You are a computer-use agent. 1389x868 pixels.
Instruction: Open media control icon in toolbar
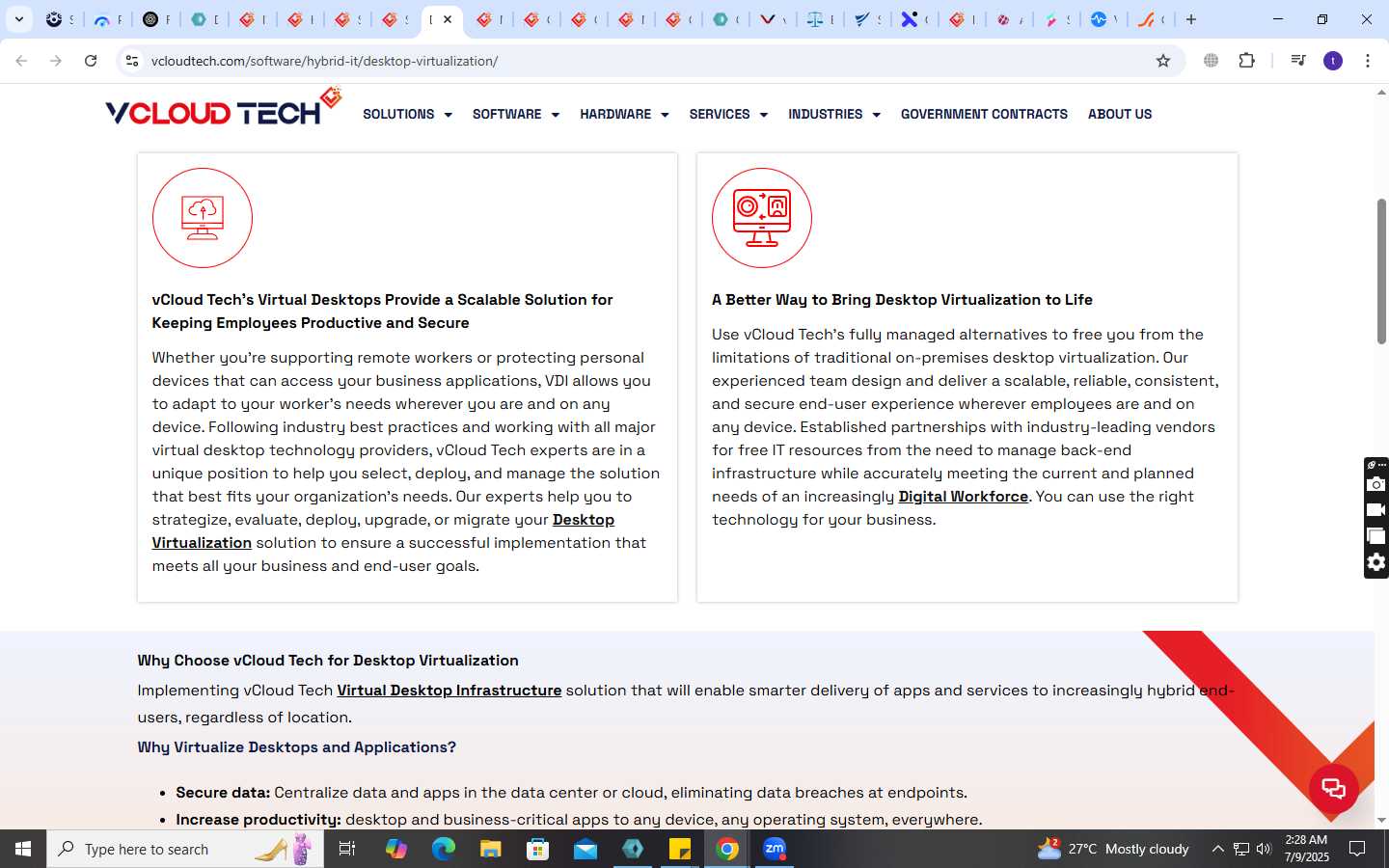(1297, 61)
